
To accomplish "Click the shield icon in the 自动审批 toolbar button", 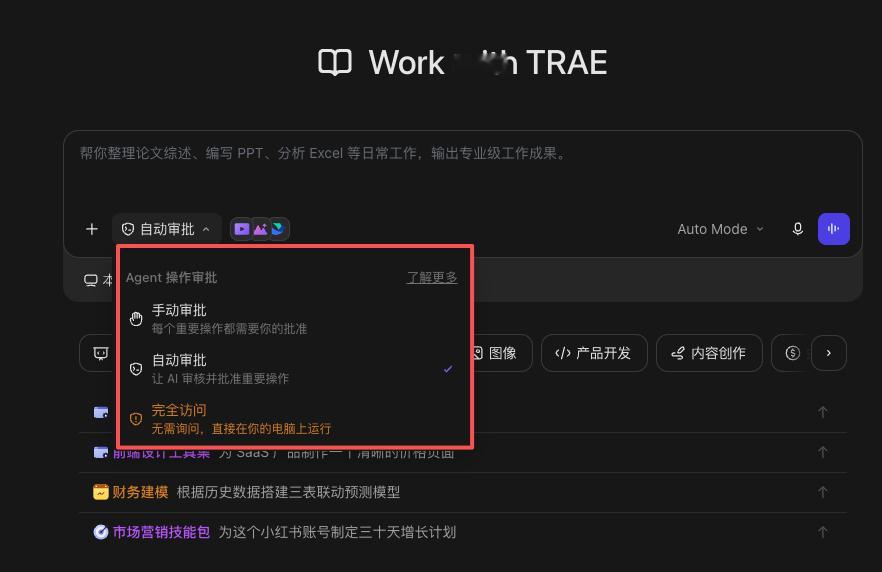I will click(128, 229).
